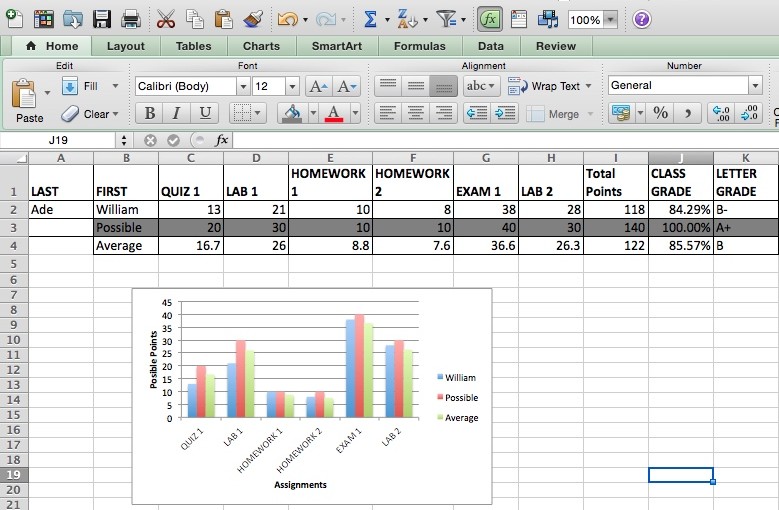Switch to the Charts ribbon tab
The image size is (779, 510).
point(261,46)
